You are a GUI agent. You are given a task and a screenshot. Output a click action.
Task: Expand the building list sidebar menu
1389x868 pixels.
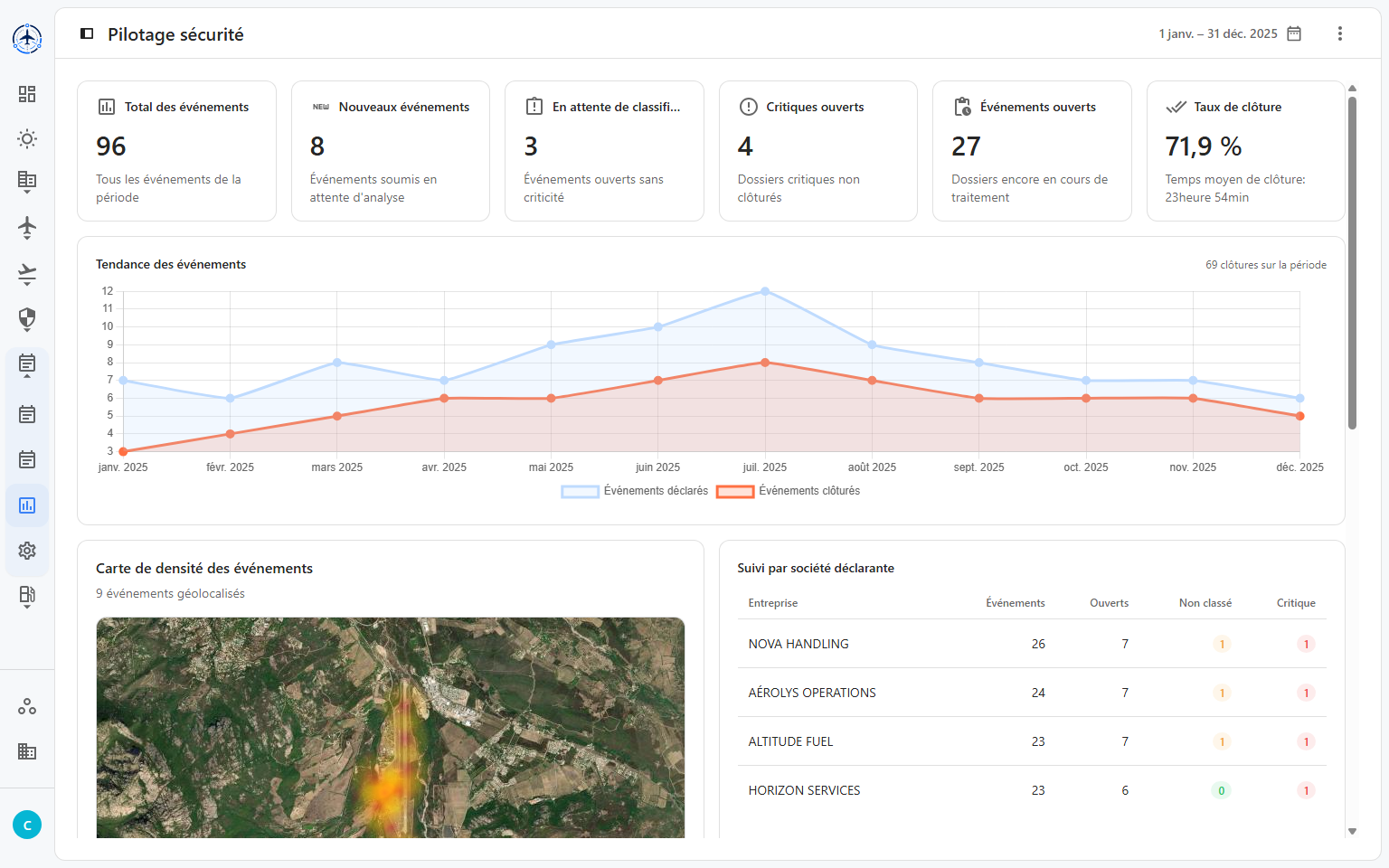(27, 182)
